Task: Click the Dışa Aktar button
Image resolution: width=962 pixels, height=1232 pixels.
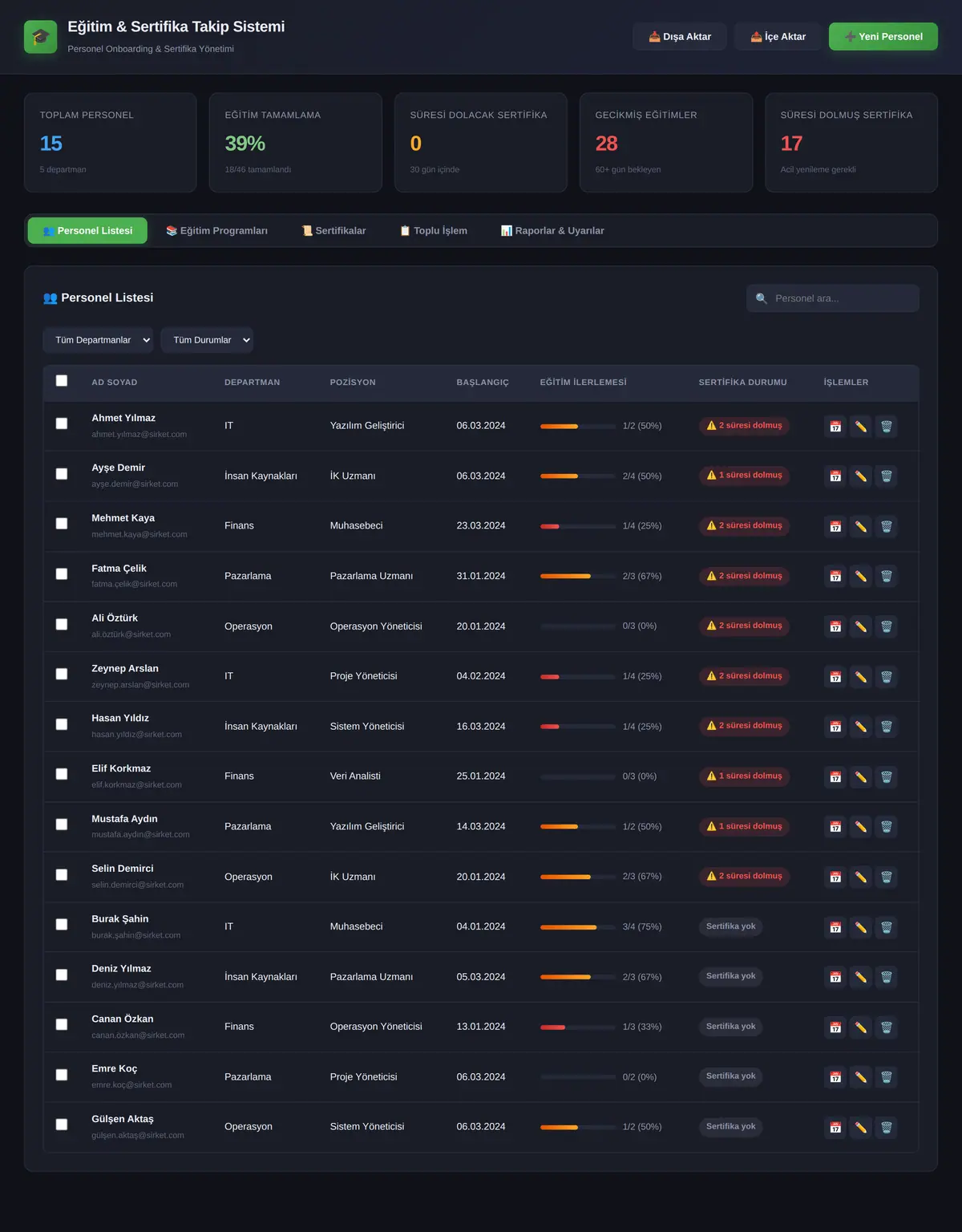Action: click(680, 37)
